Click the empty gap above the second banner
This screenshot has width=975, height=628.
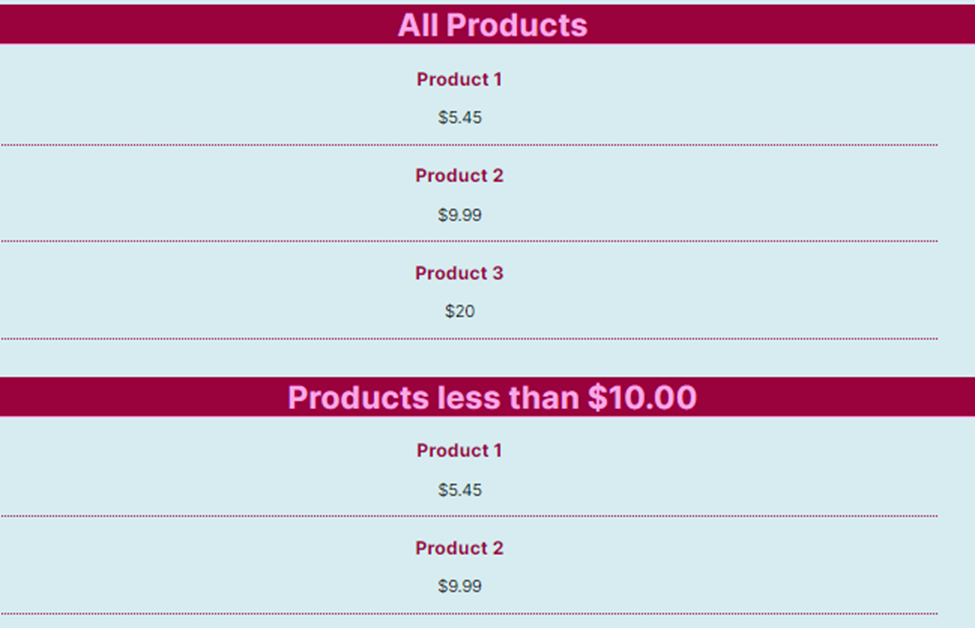pos(468,358)
